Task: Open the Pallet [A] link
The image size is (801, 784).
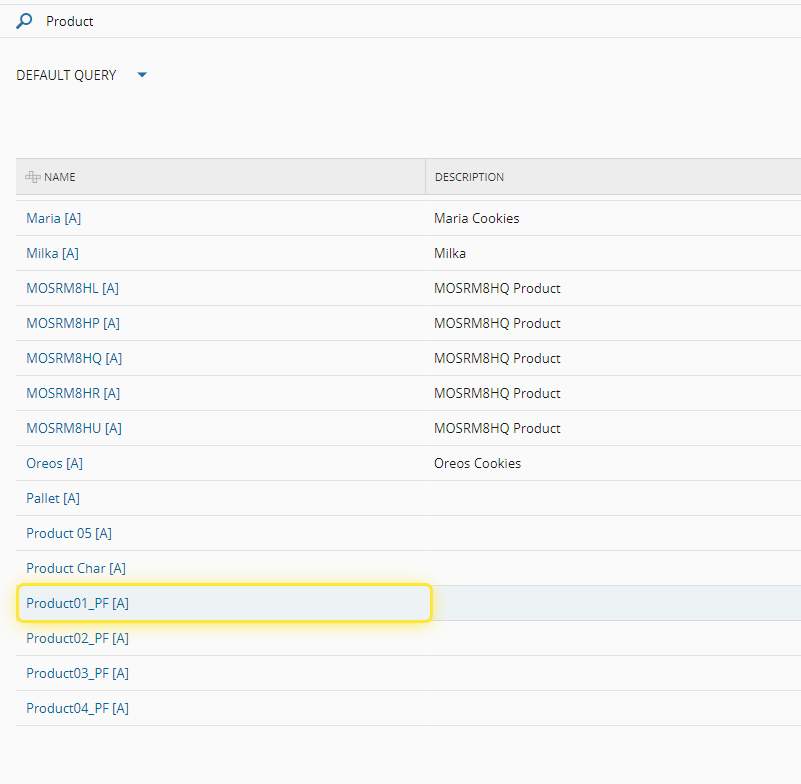Action: point(53,498)
